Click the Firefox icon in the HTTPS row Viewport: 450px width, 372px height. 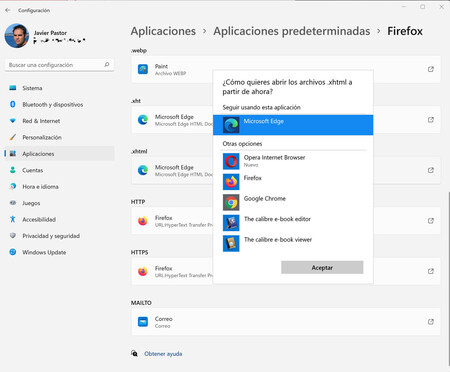[x=143, y=271]
